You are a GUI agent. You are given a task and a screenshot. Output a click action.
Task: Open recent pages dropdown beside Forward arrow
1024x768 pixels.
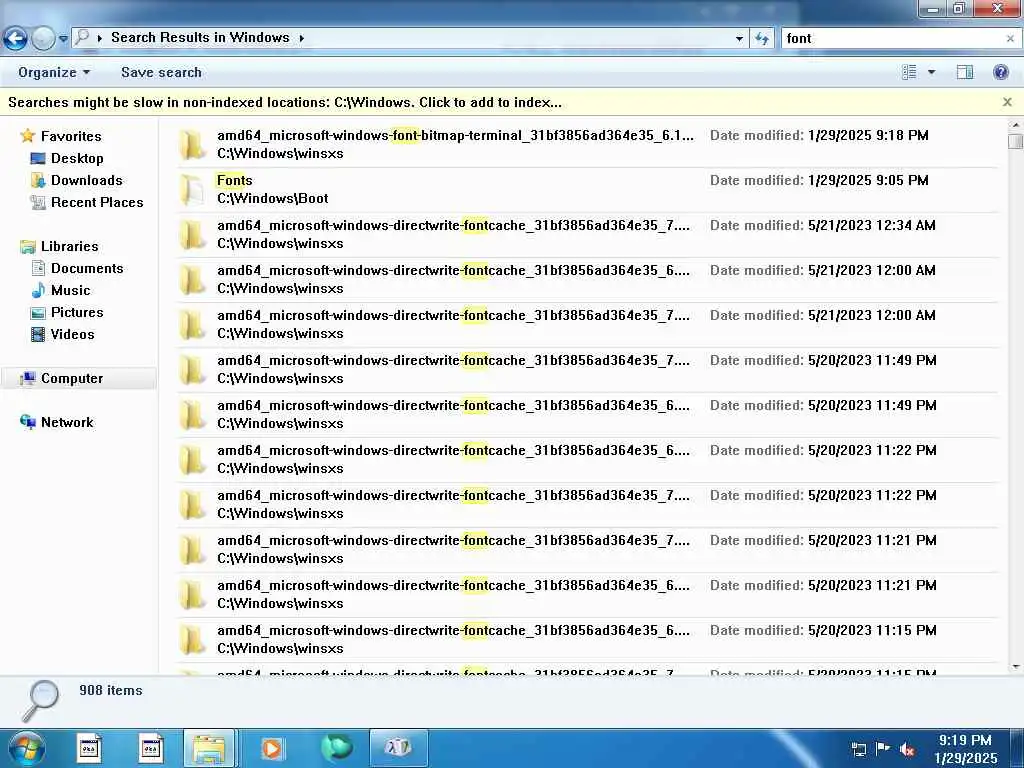point(63,39)
